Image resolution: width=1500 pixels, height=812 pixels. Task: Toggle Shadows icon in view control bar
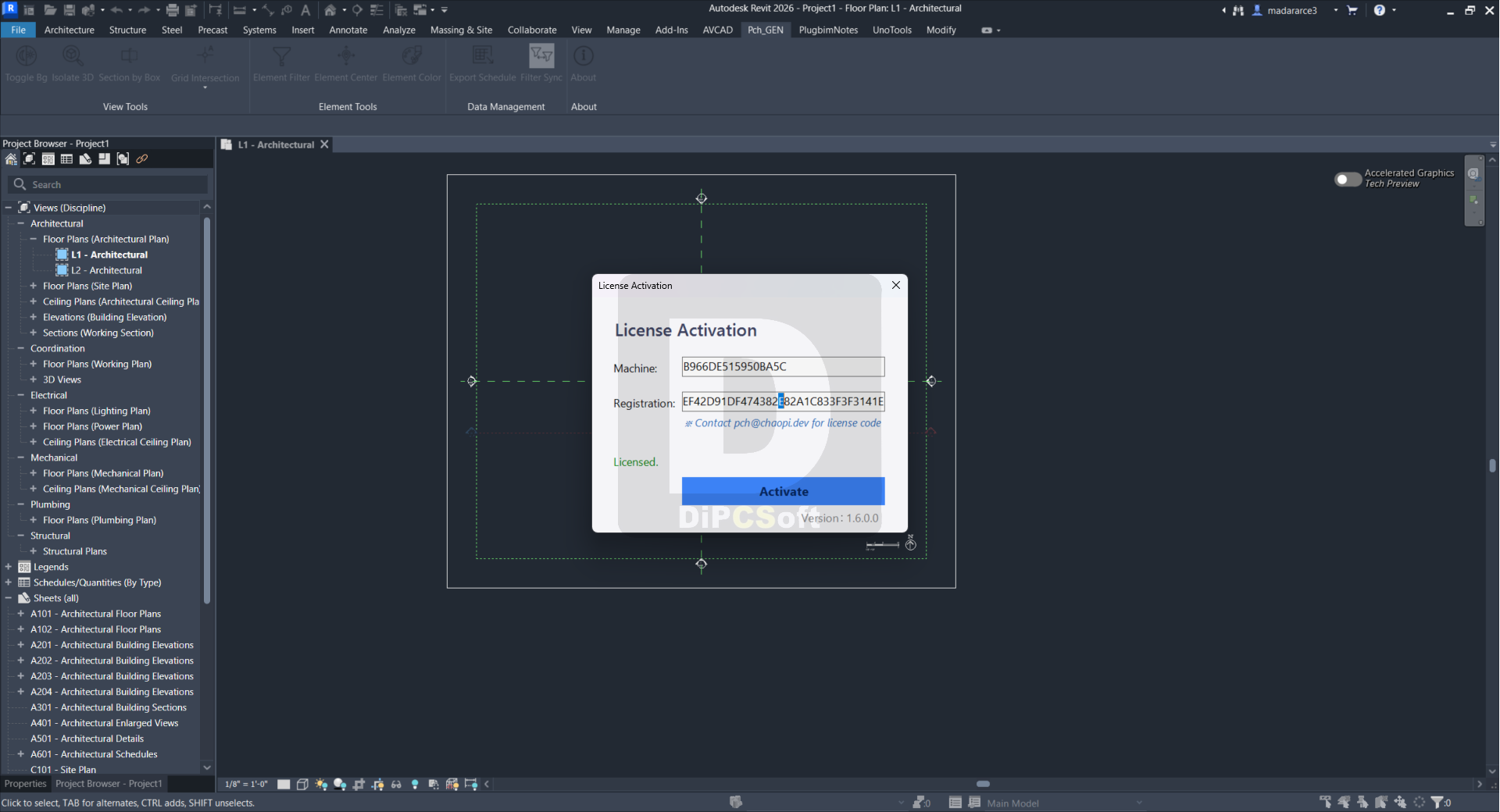[x=340, y=784]
